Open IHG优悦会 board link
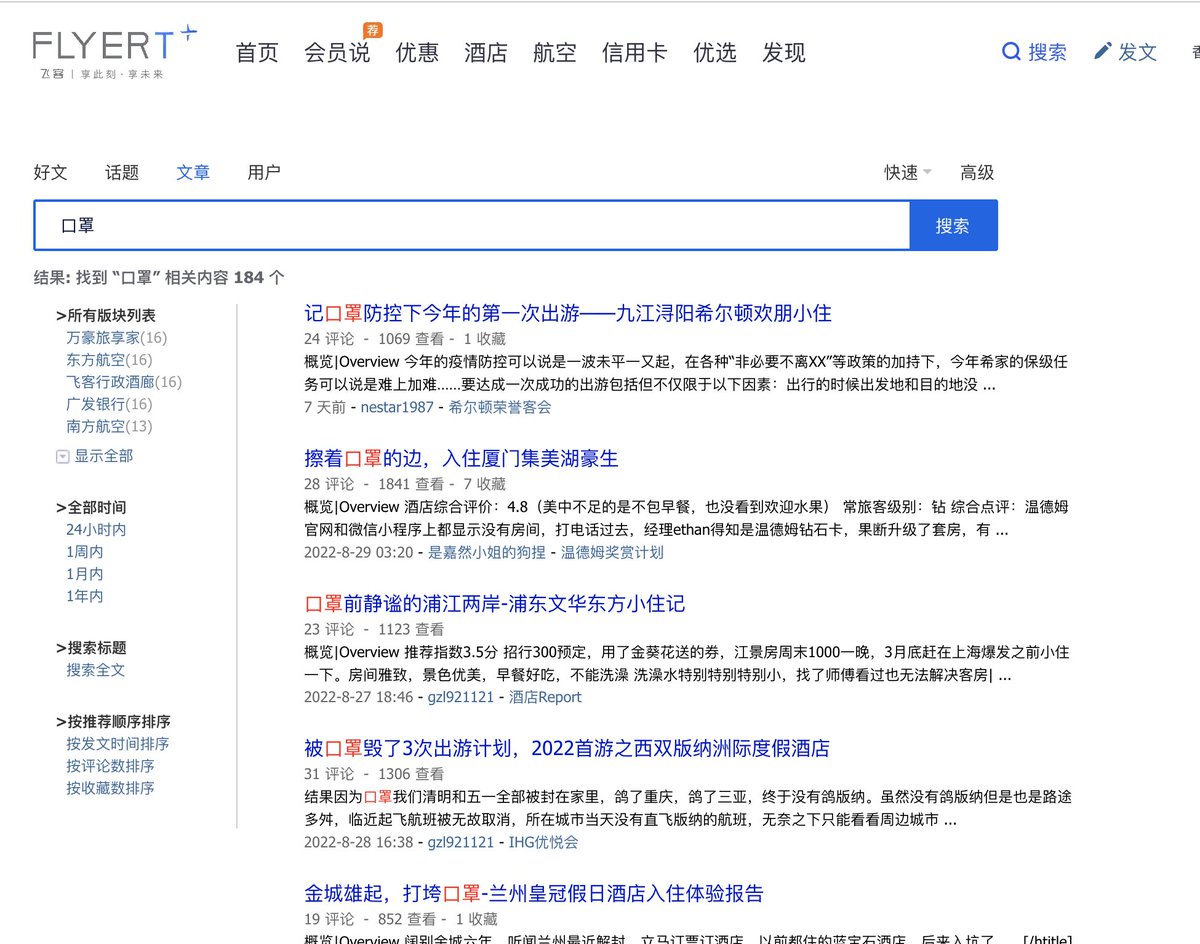 click(x=543, y=842)
